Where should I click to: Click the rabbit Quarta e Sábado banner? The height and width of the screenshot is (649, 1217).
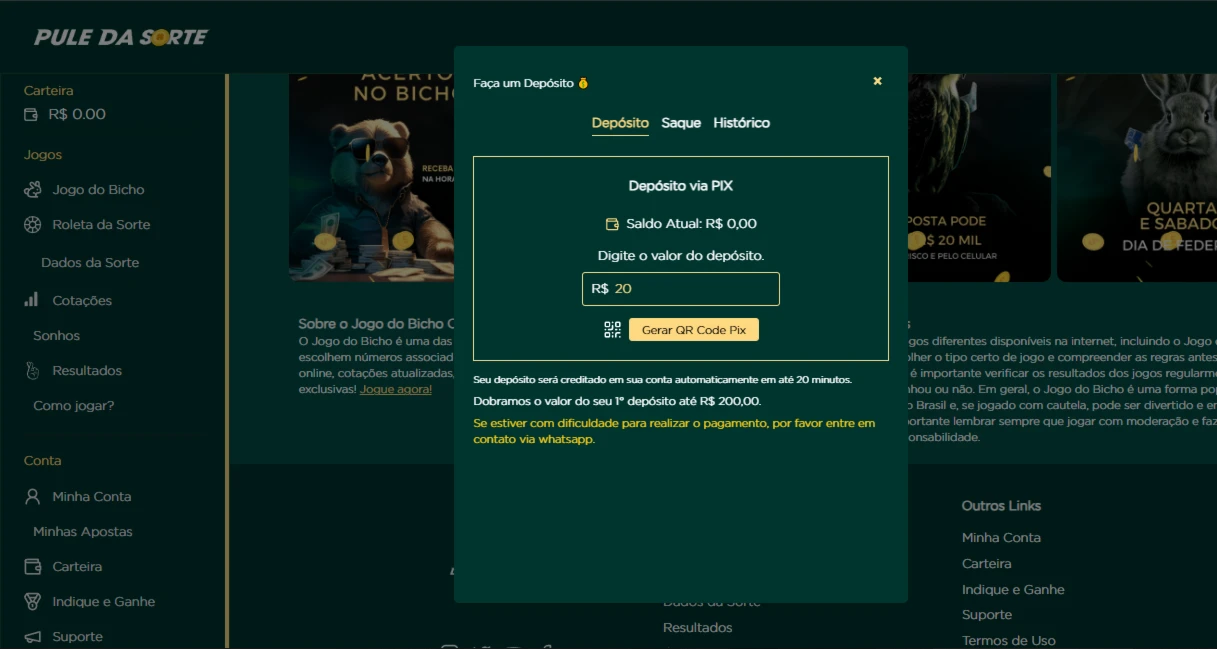click(x=1137, y=178)
